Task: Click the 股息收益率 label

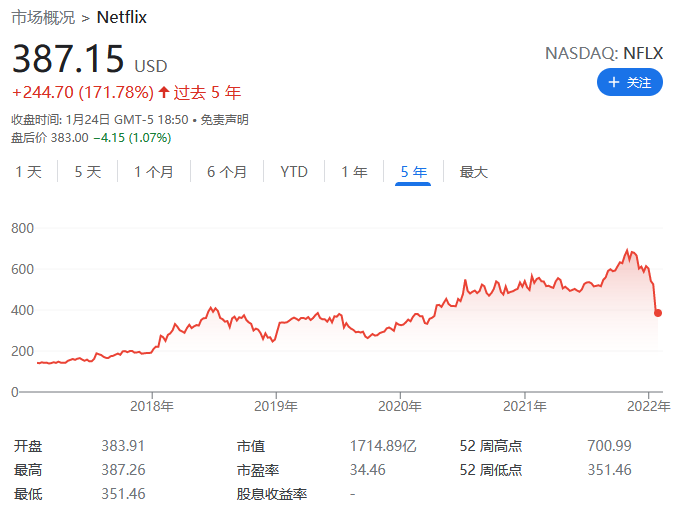Action: click(x=272, y=494)
